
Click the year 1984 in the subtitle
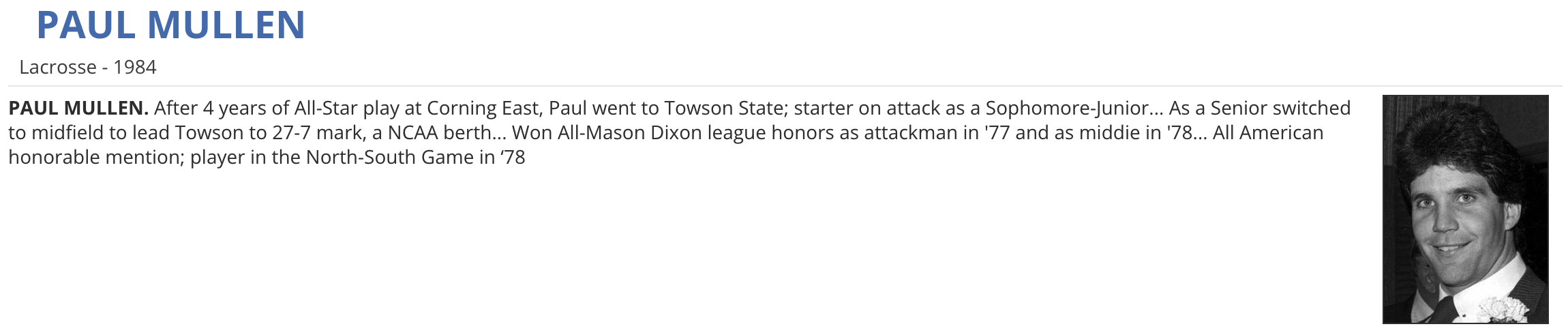135,67
